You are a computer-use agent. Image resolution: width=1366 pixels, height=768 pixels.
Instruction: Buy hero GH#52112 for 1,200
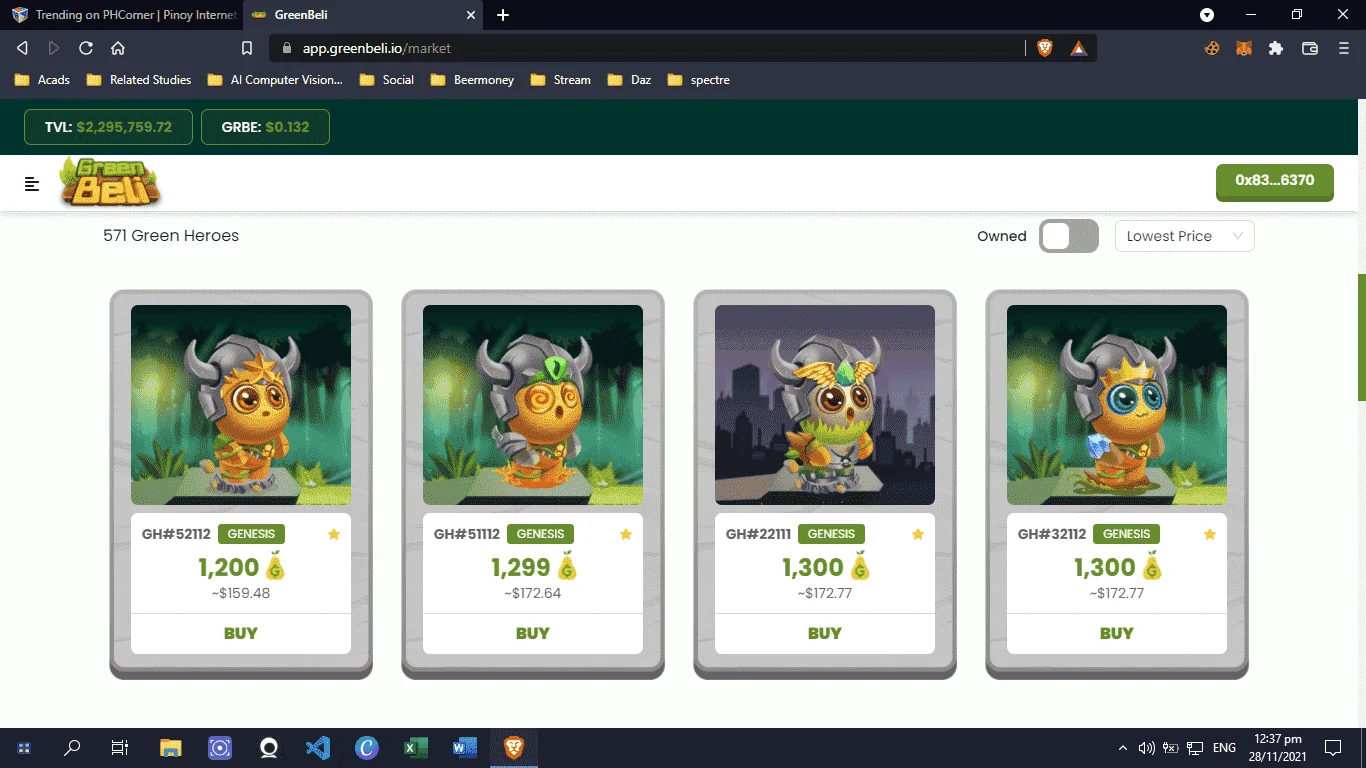(241, 633)
